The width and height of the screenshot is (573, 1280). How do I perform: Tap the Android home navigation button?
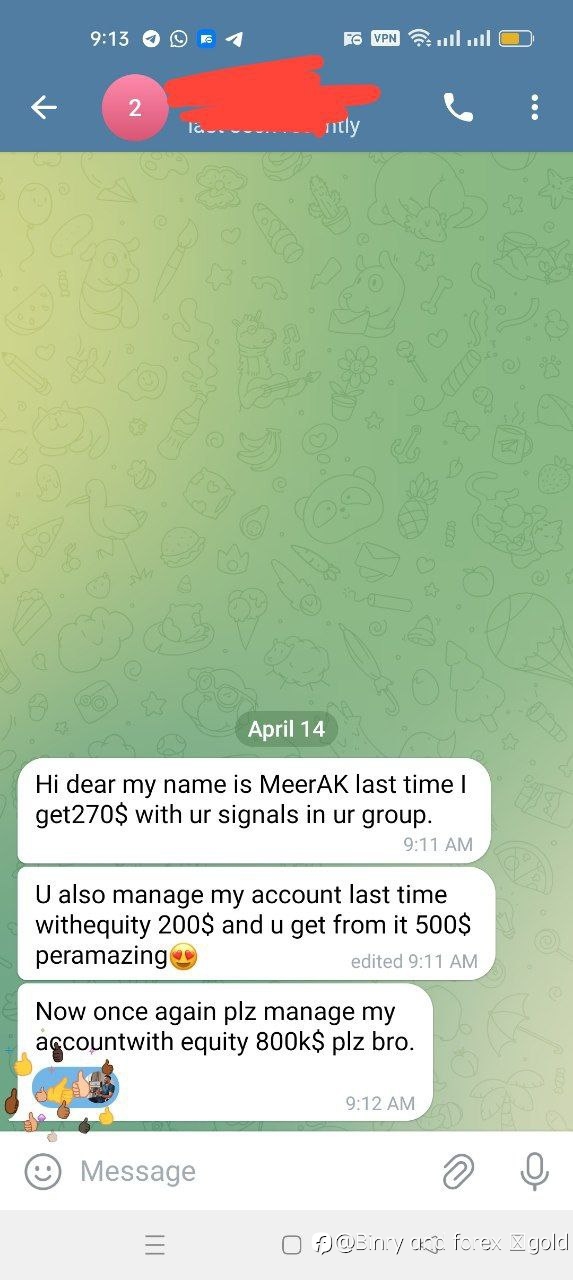(x=292, y=1245)
